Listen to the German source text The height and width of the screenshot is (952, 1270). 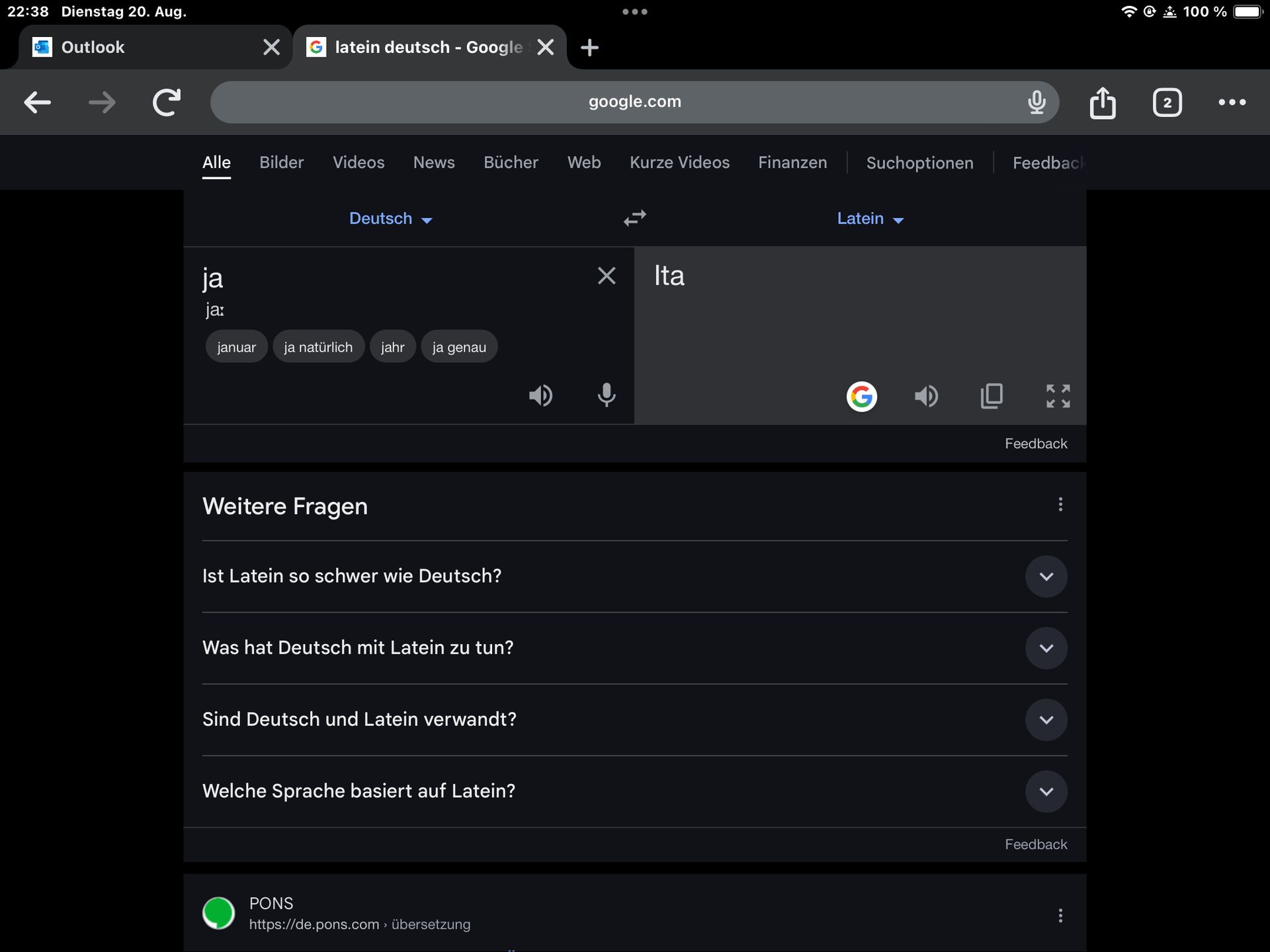pyautogui.click(x=540, y=395)
